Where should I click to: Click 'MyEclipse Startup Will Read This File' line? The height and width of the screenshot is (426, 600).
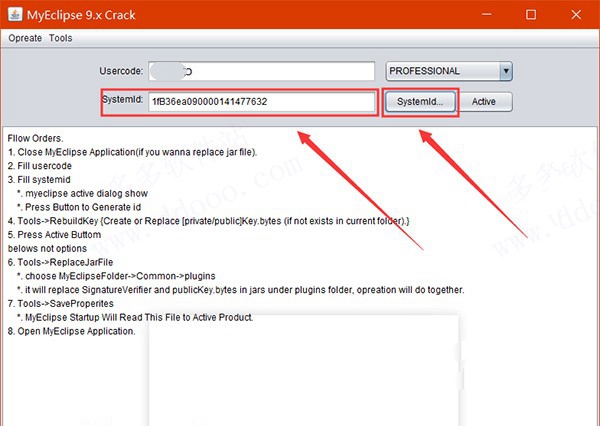[x=135, y=317]
